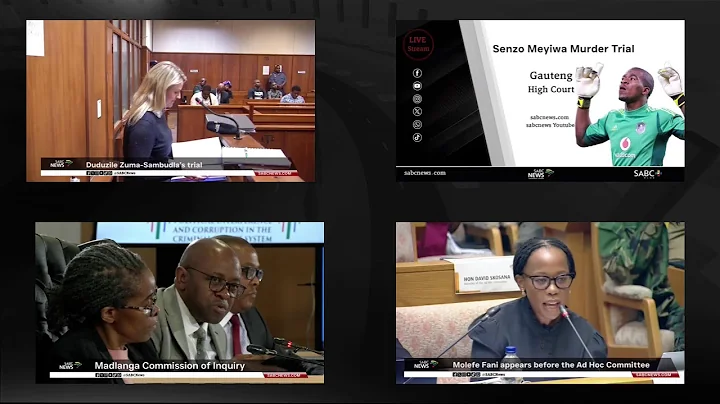720x404 pixels.
Task: Click the TikTok icon in Senzo Meyiwa panel
Action: [x=417, y=137]
